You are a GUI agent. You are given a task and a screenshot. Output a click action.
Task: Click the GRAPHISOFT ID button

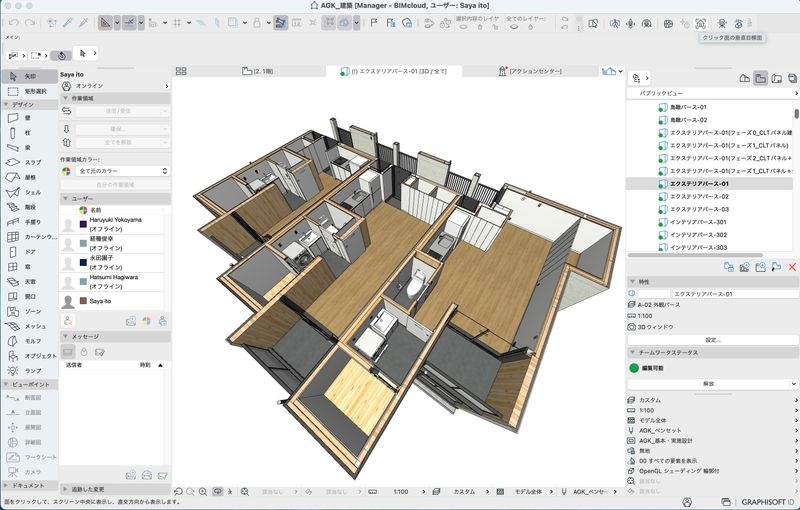(x=770, y=502)
